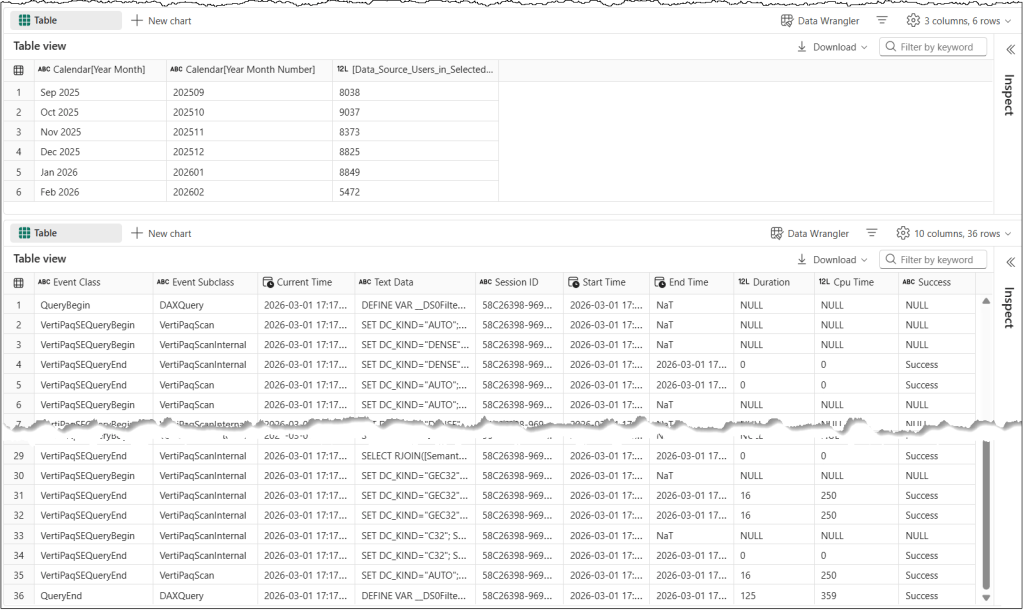Select the Table tab of the upper output
This screenshot has height=610, width=1023.
pos(39,21)
